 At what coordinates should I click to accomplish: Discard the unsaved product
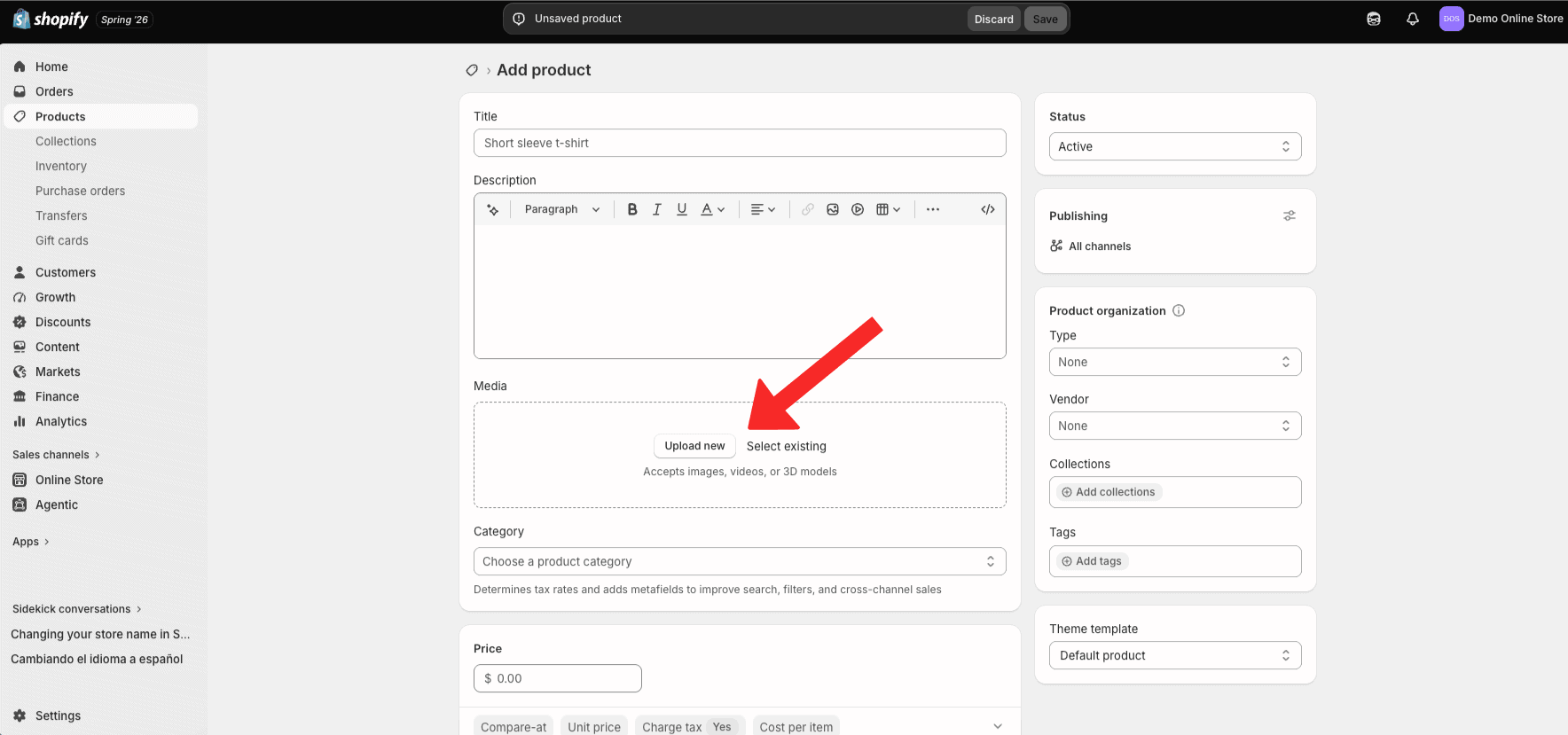click(993, 19)
